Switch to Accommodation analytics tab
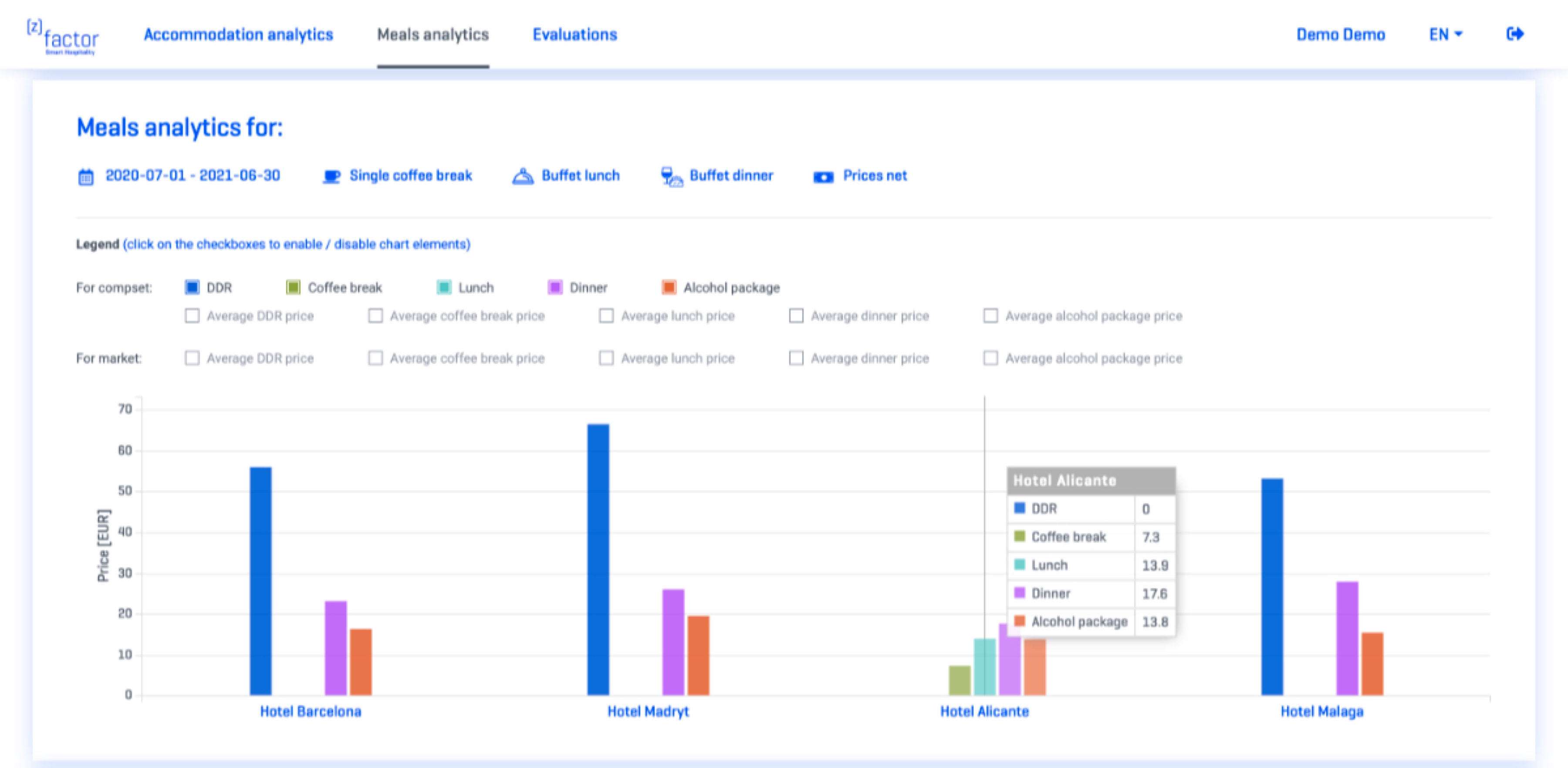1568x768 pixels. click(x=238, y=35)
